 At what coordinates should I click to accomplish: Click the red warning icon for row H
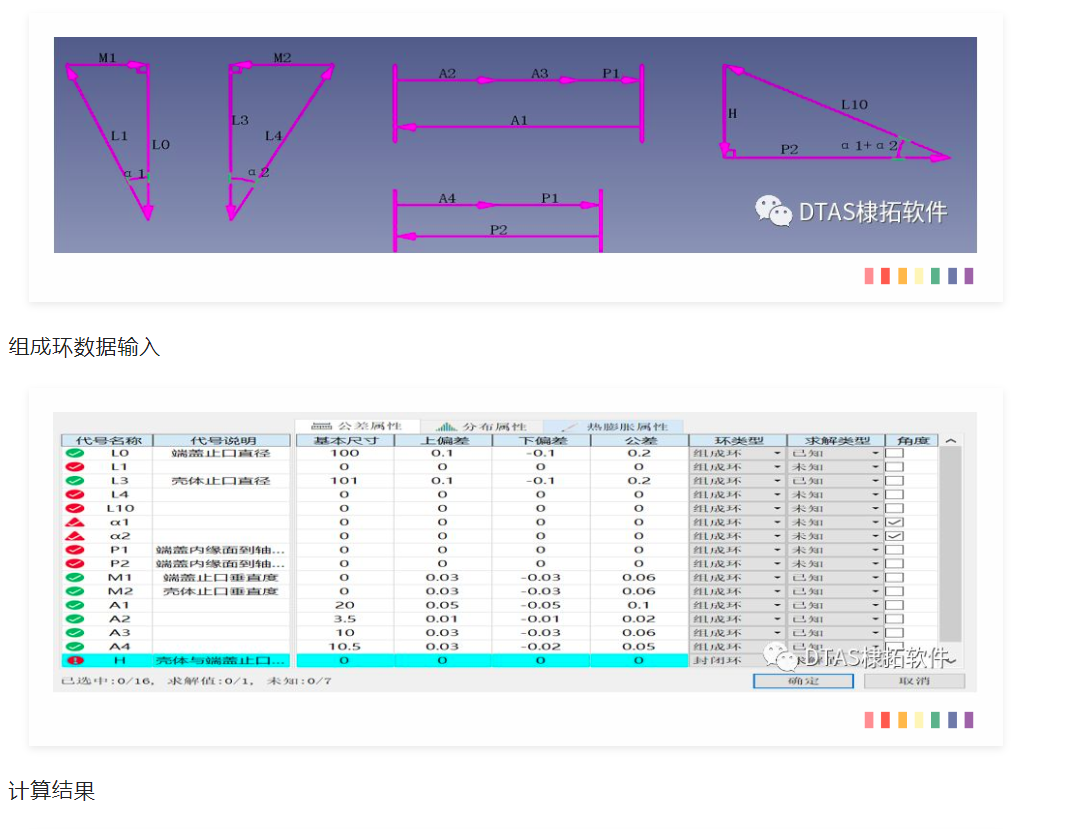pyautogui.click(x=74, y=661)
